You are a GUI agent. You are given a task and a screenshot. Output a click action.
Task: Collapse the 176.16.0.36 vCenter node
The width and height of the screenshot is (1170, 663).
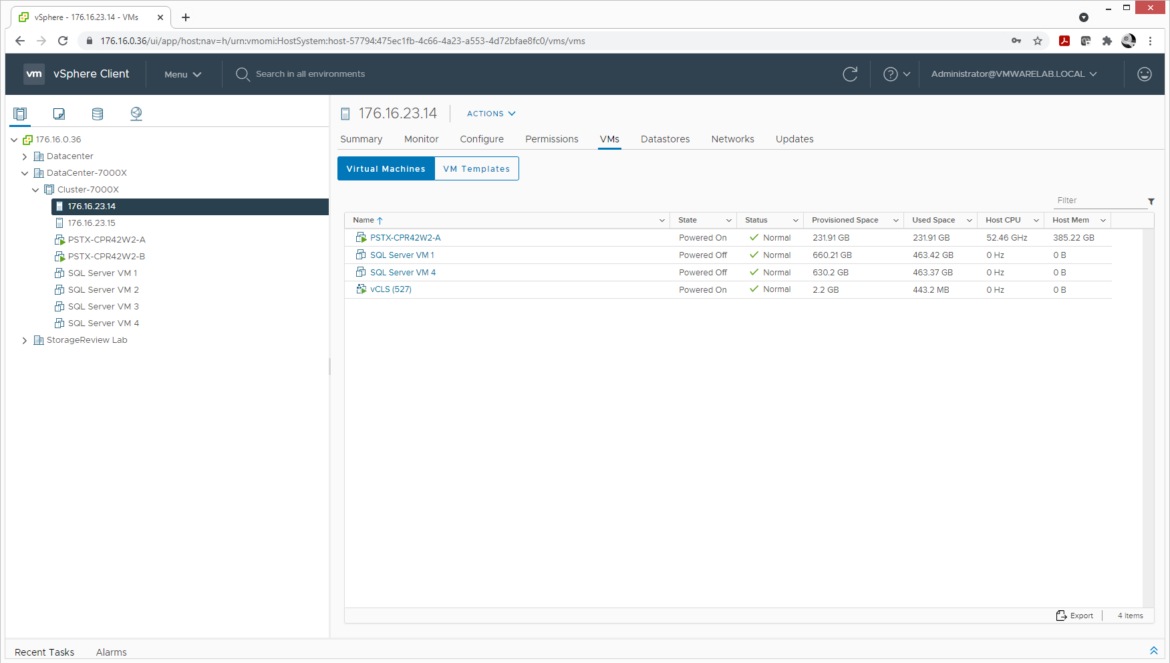click(x=14, y=139)
